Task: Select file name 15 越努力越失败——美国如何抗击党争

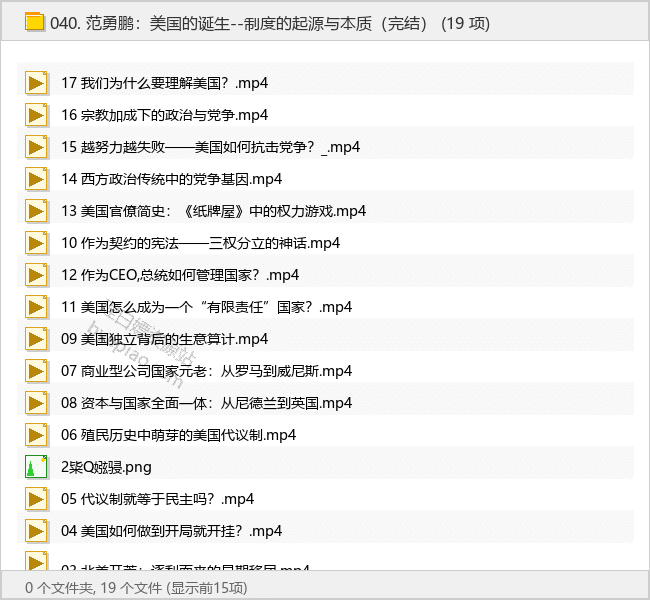Action: click(211, 147)
